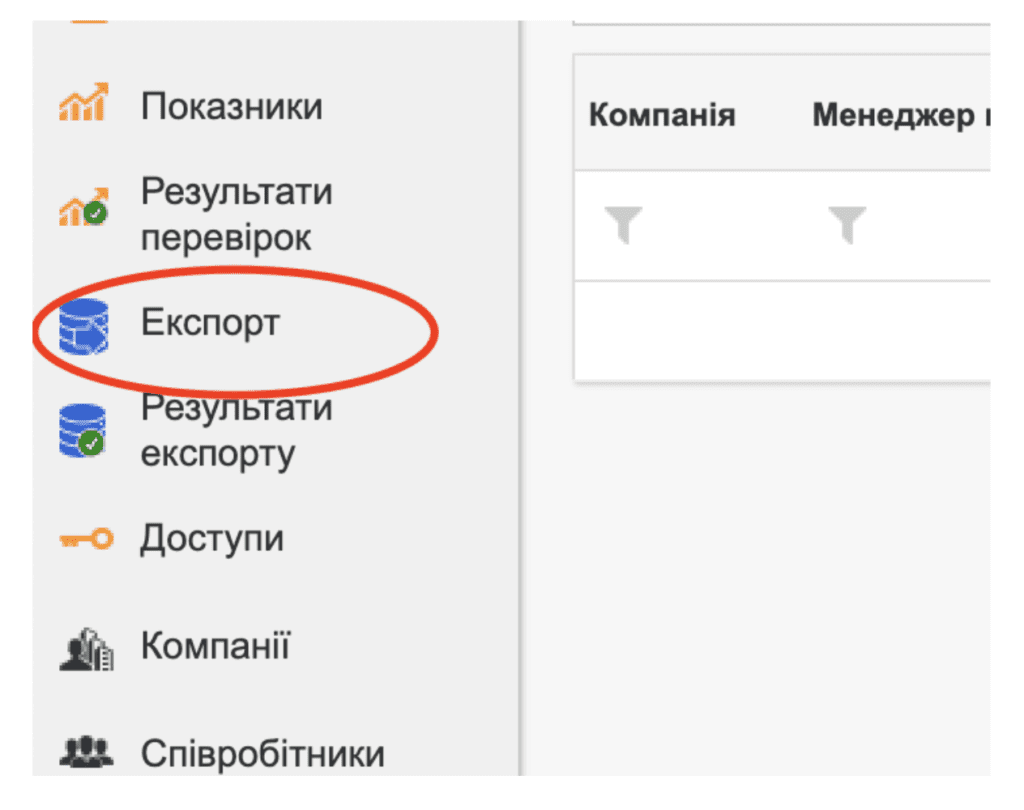Click the orange key icon for Доступи
This screenshot has width=1024, height=810.
[86, 540]
